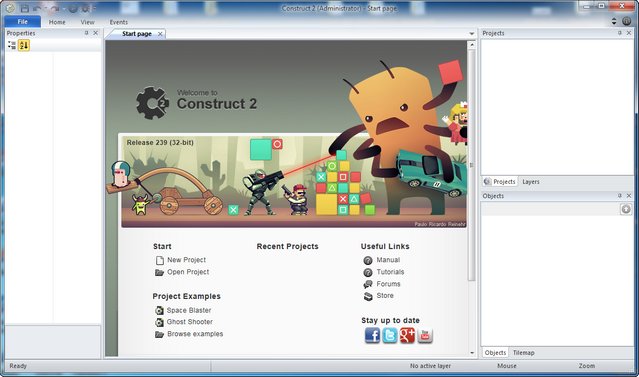Click the Manual help icon

pos(368,260)
